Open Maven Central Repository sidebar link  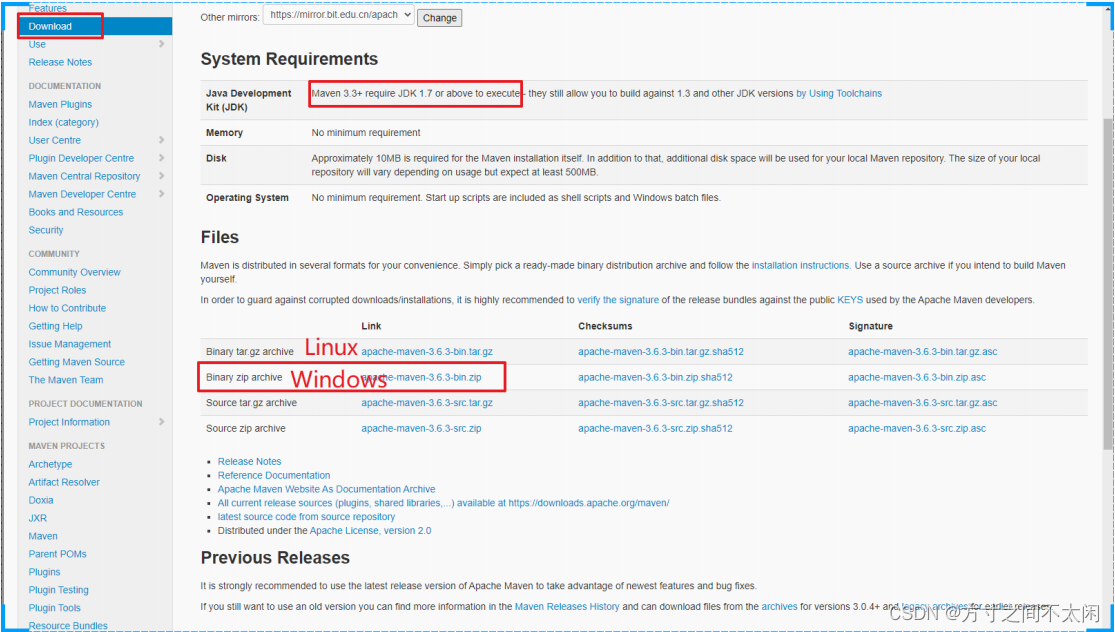(85, 176)
